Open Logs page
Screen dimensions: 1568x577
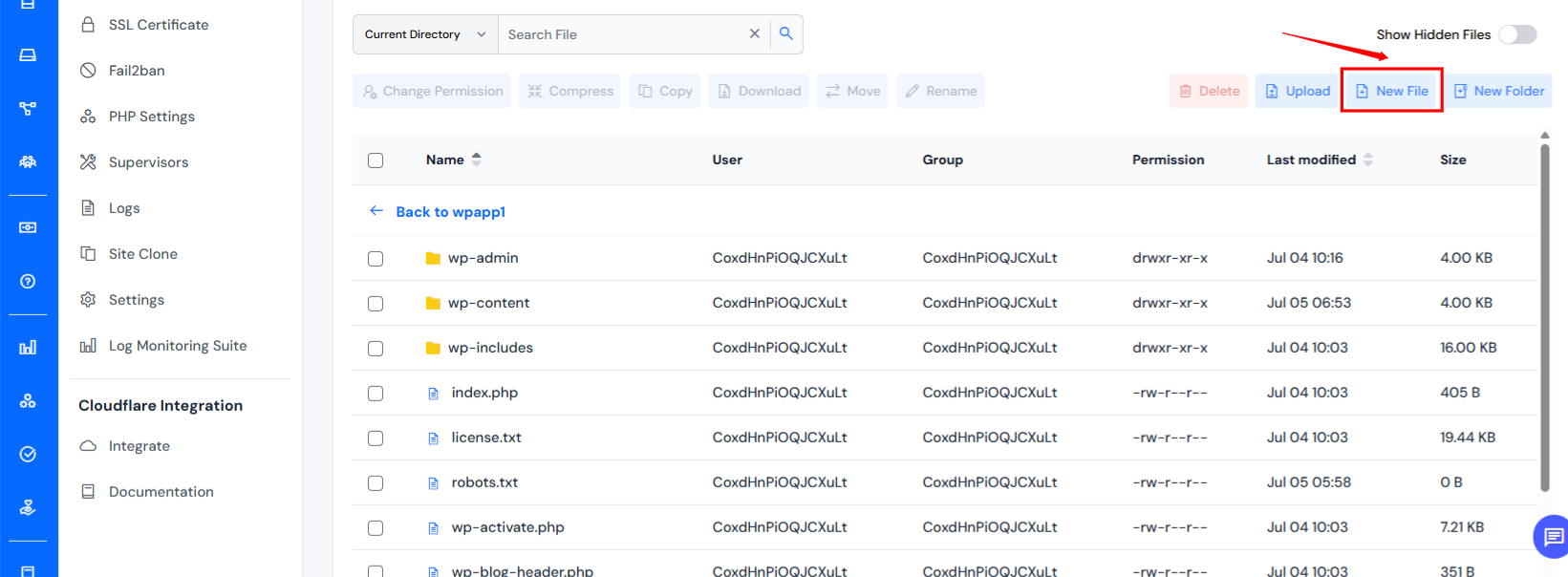point(124,208)
